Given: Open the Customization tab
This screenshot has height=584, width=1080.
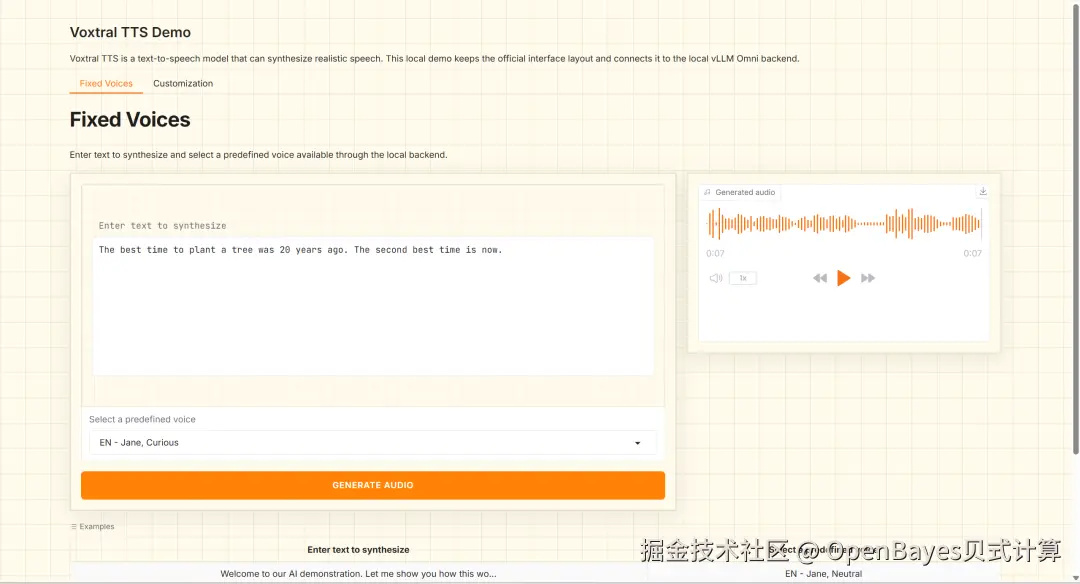Looking at the screenshot, I should tap(183, 83).
